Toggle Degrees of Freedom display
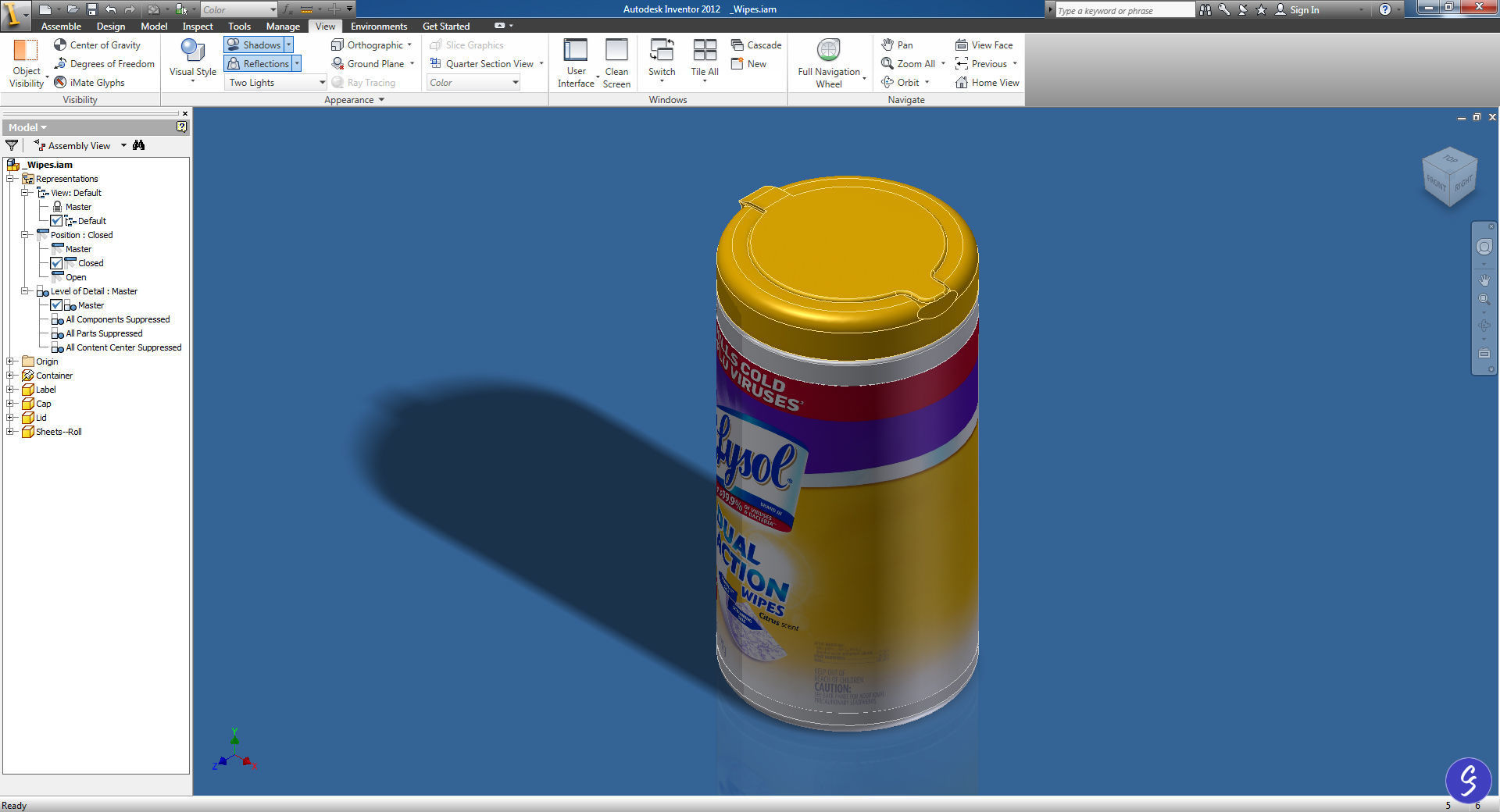Viewport: 1500px width, 812px height. tap(104, 63)
